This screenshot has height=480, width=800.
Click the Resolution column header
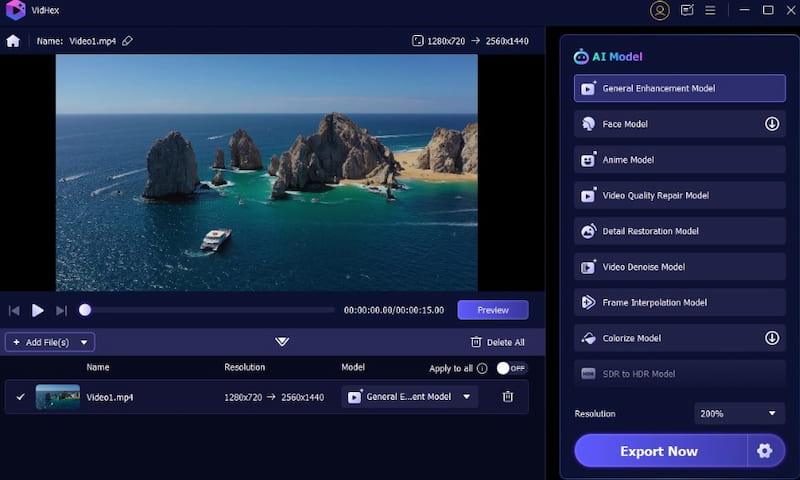pos(244,367)
